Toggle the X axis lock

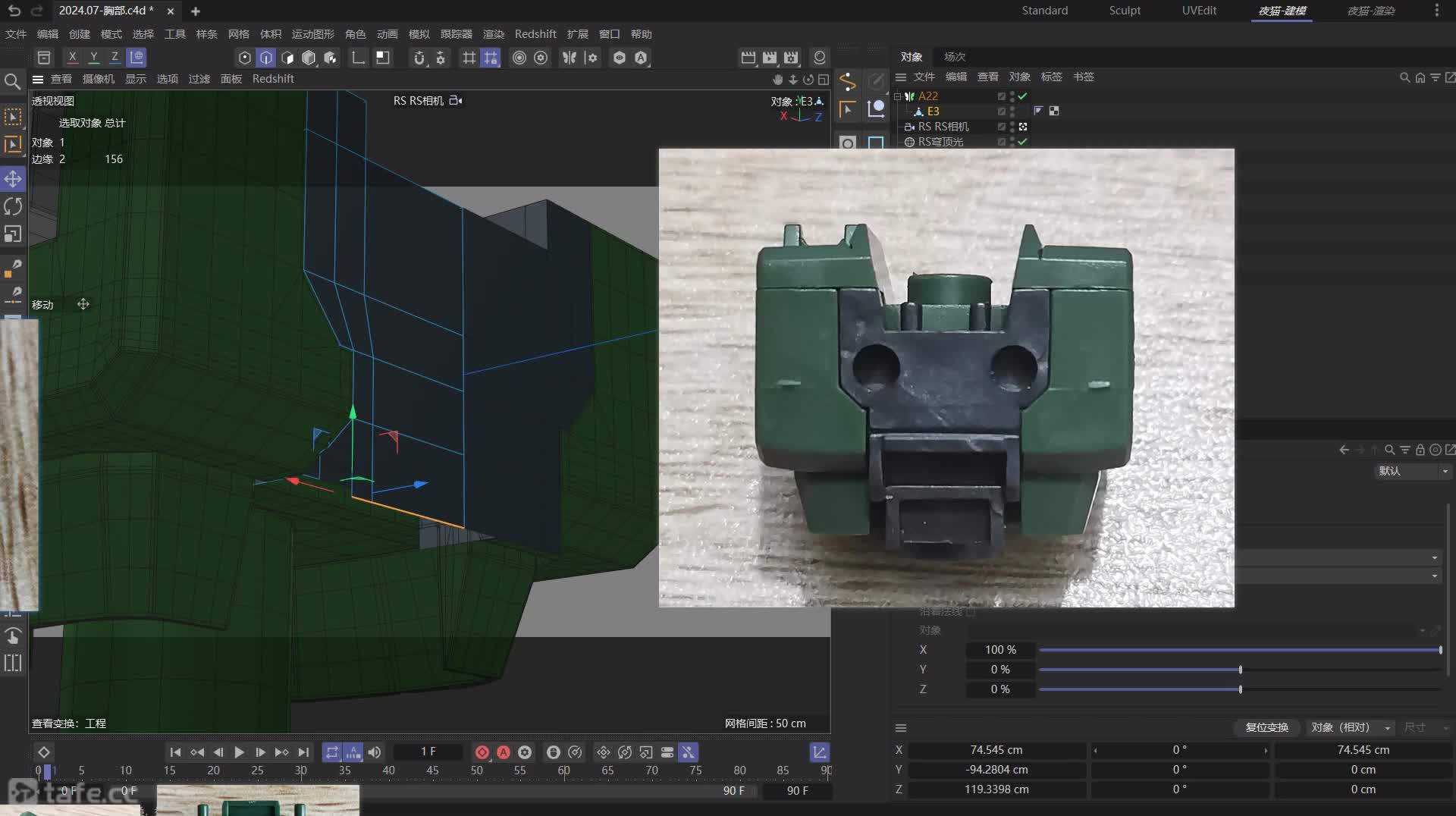tap(72, 58)
